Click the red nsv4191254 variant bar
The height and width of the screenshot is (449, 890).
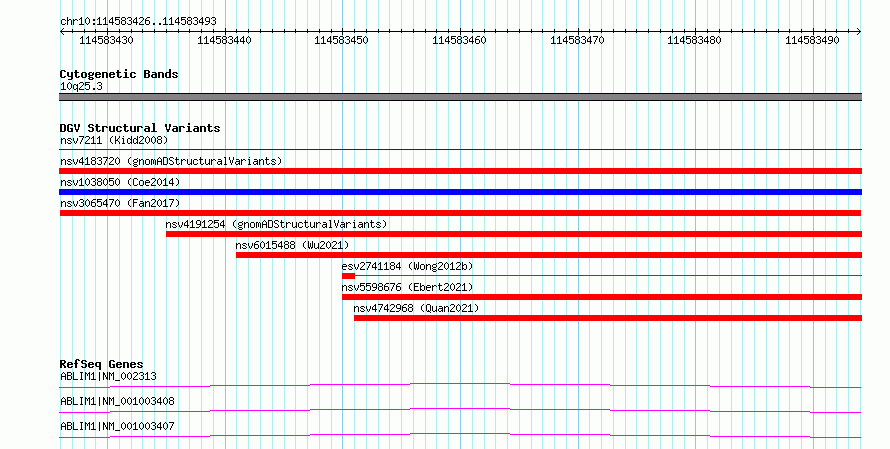[514, 234]
